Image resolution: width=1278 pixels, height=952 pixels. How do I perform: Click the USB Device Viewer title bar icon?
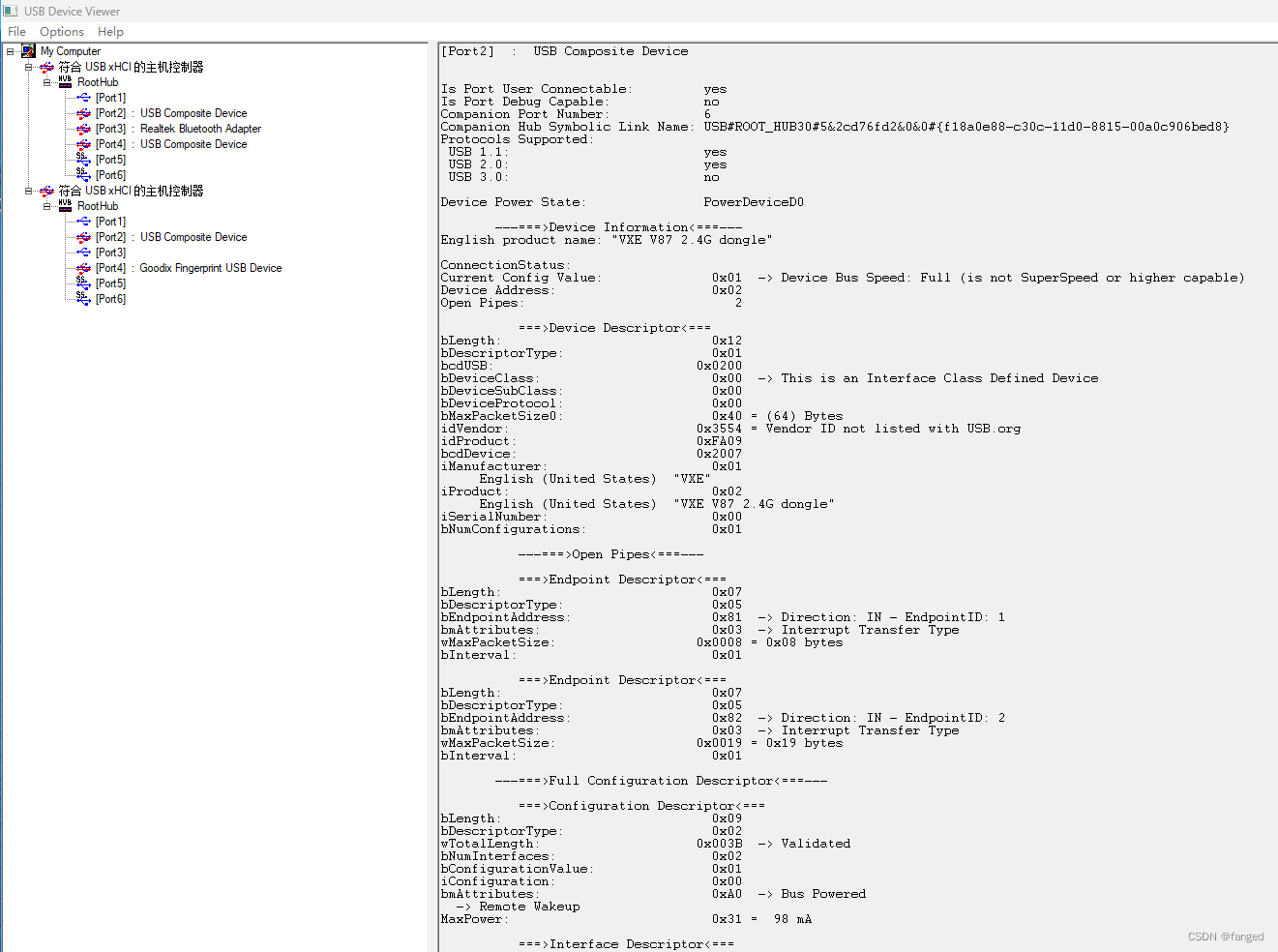pos(11,11)
